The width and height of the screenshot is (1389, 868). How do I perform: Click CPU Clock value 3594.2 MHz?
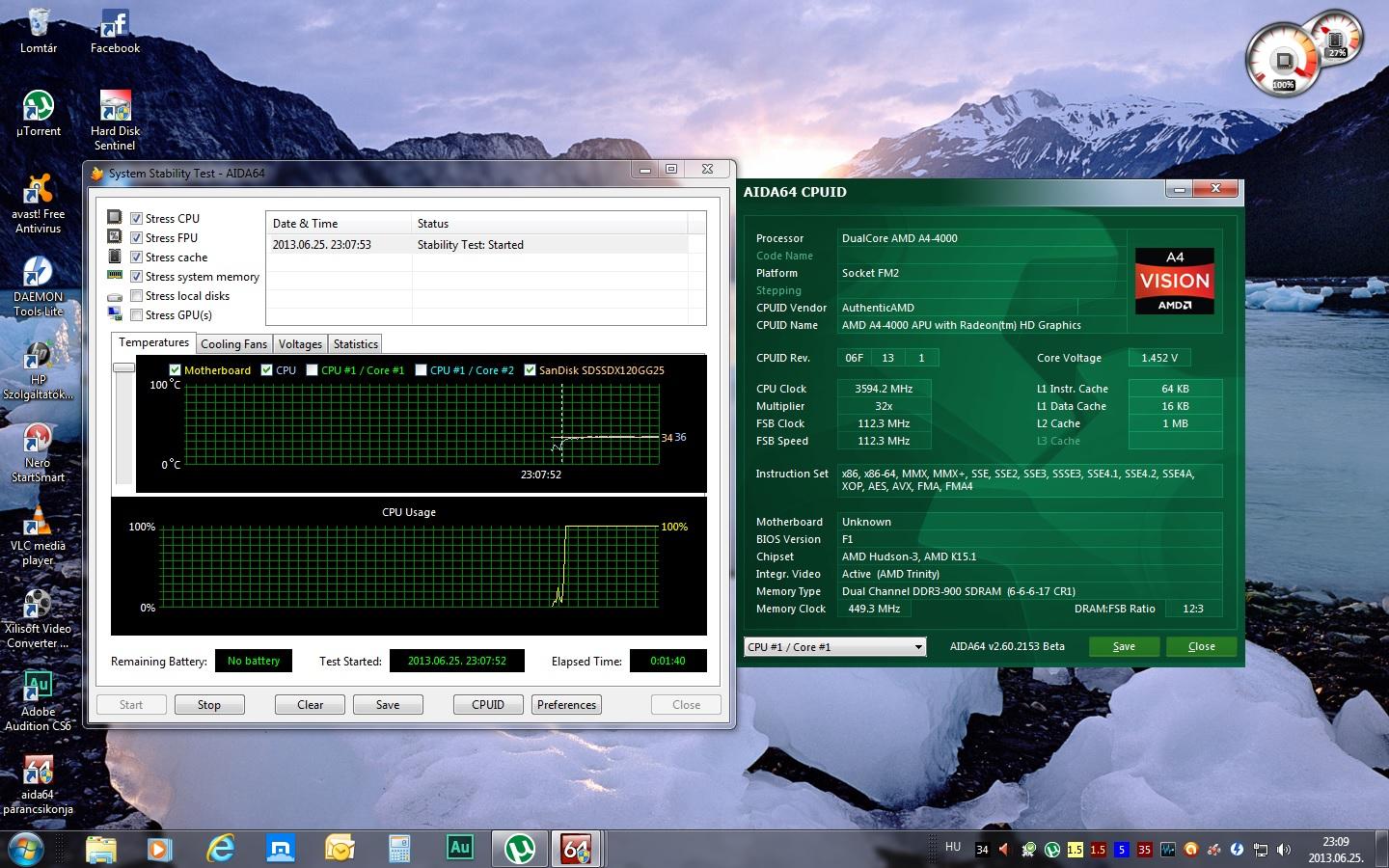click(x=884, y=389)
